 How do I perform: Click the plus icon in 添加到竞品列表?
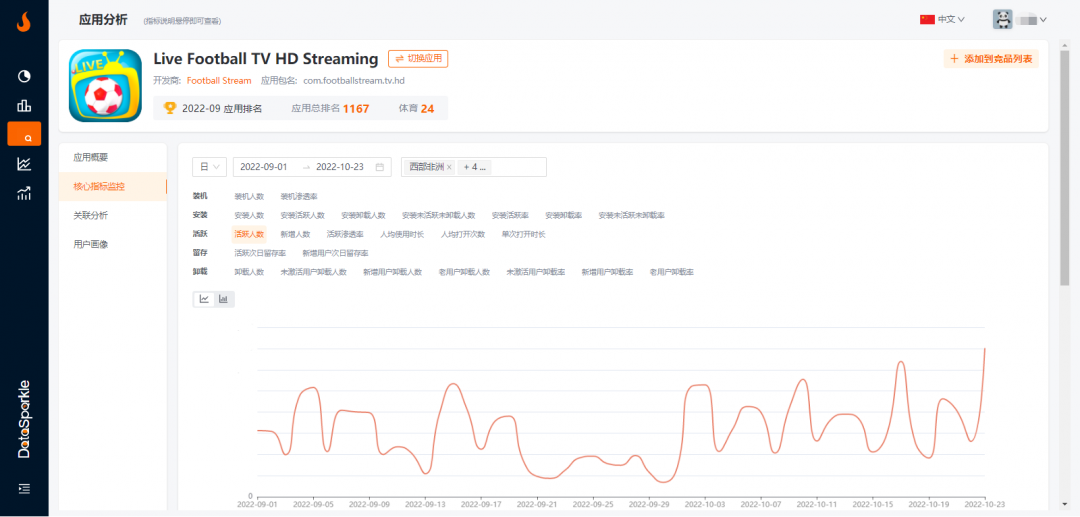point(954,59)
